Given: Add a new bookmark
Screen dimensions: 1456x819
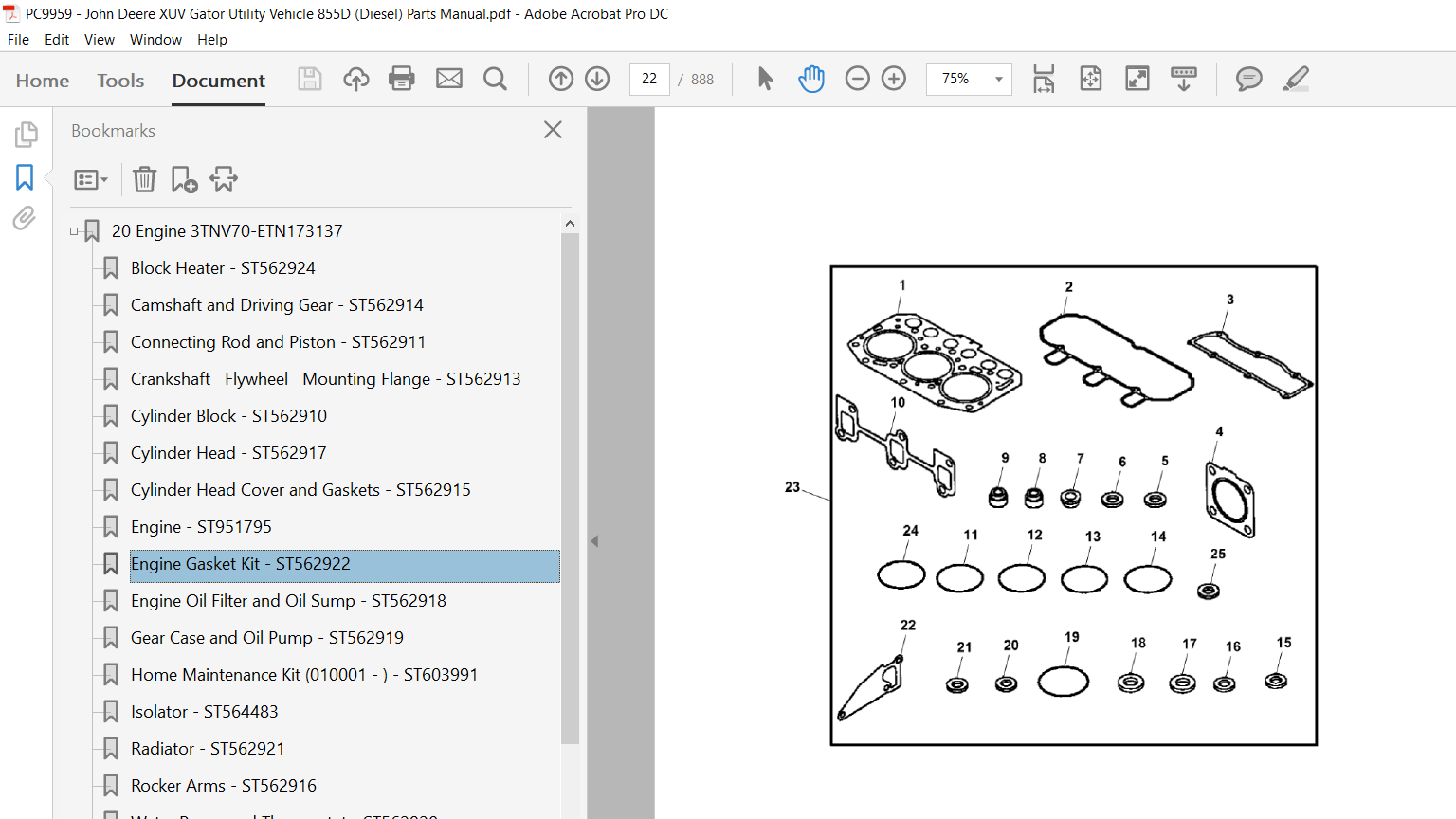Looking at the screenshot, I should [184, 179].
